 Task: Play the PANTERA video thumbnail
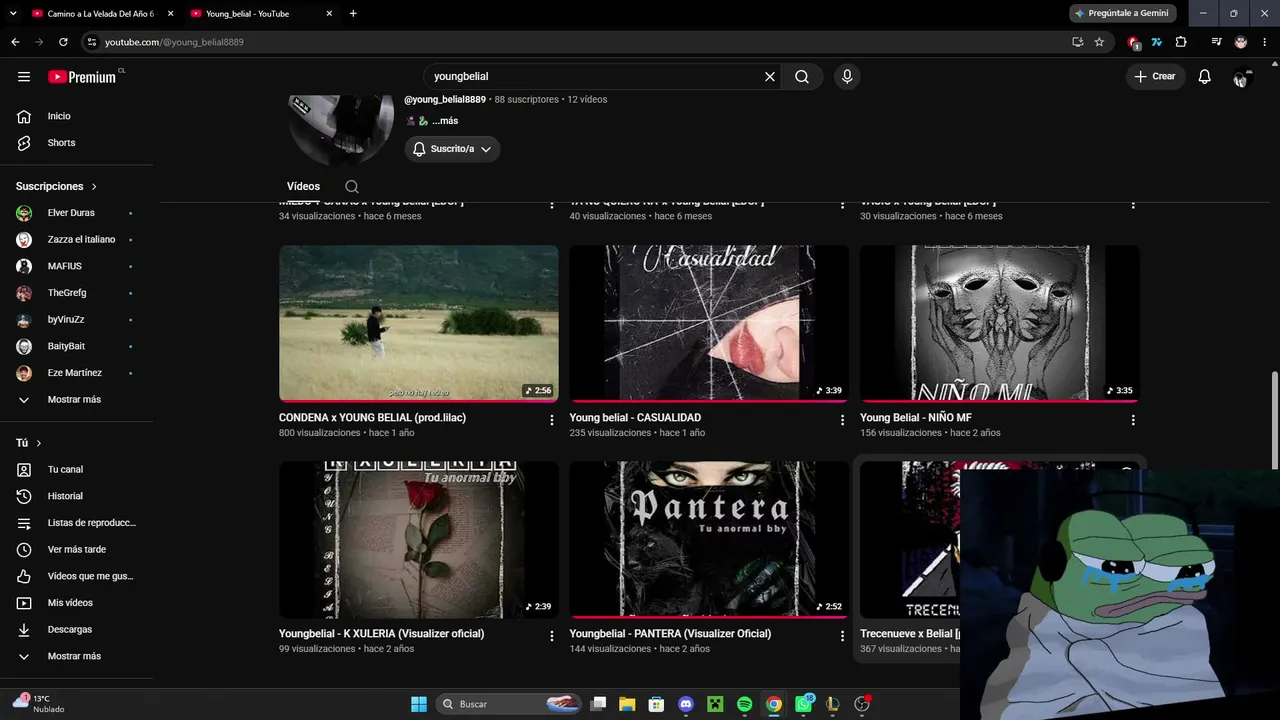pos(709,540)
